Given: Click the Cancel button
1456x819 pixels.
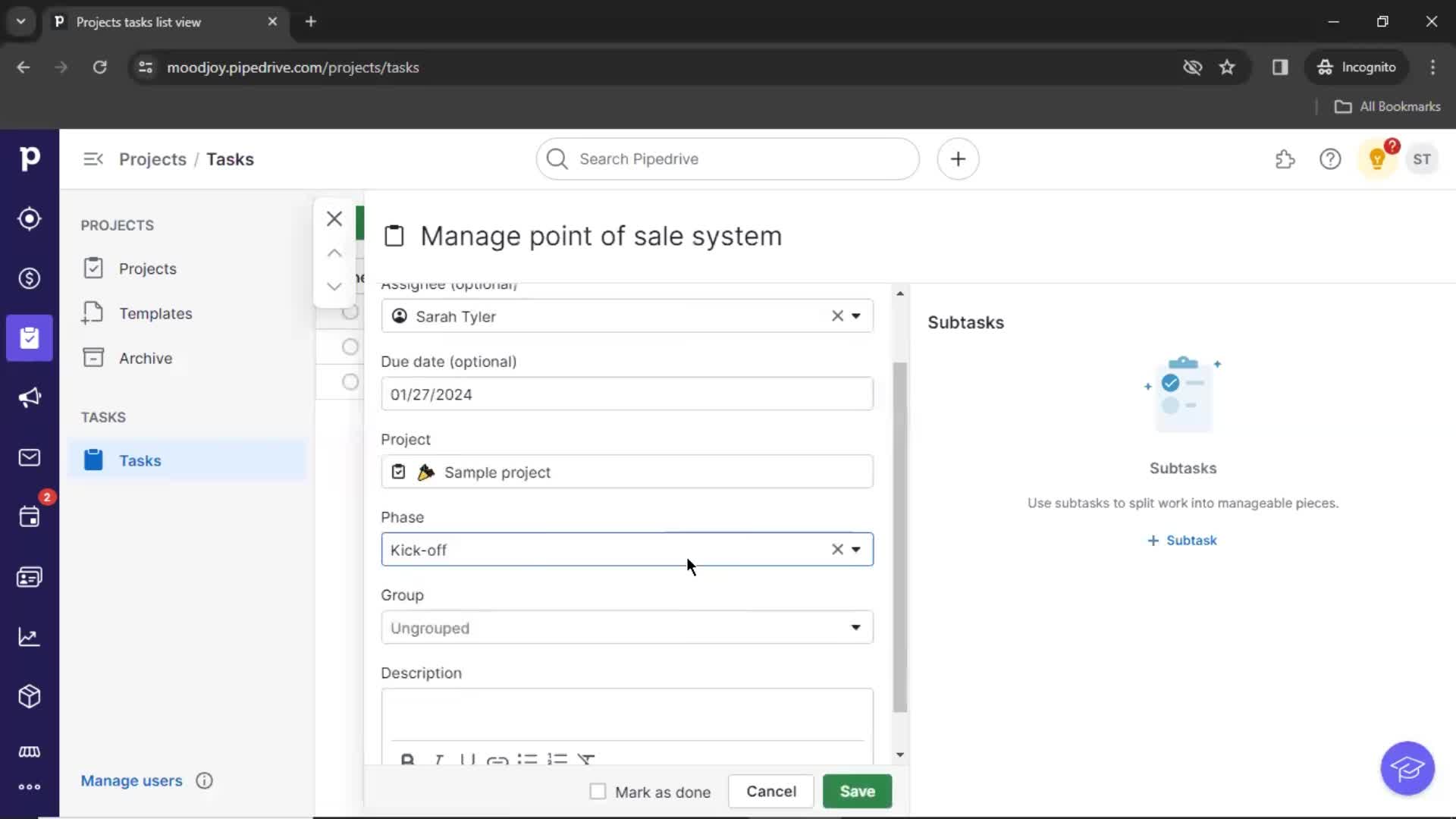Looking at the screenshot, I should click(x=772, y=791).
